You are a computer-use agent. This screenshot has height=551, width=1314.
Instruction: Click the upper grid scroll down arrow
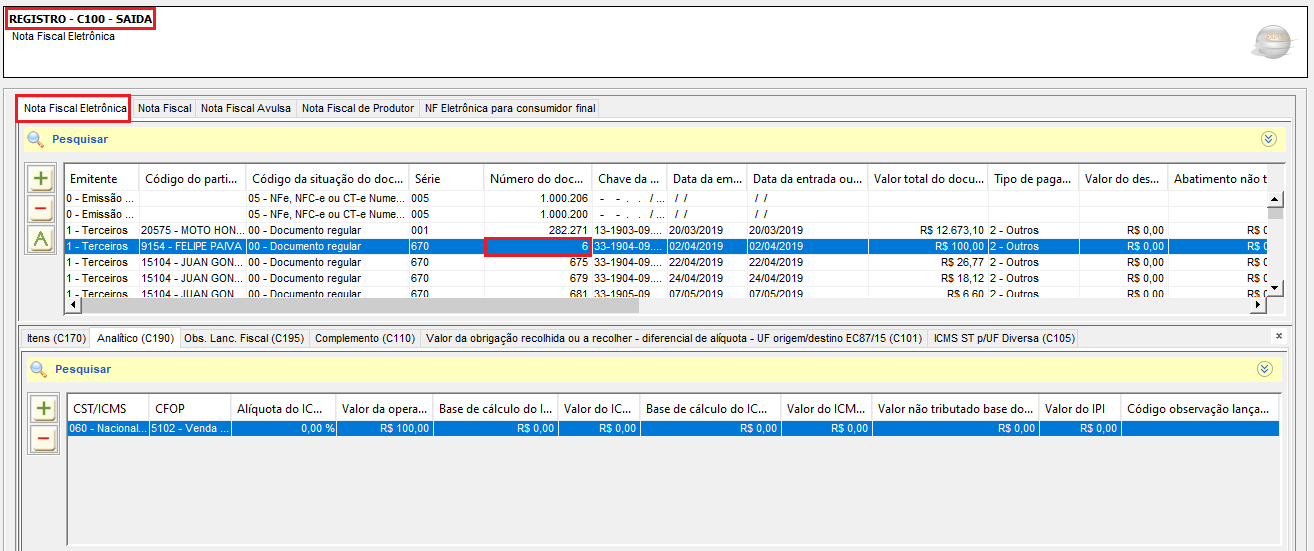pos(1275,288)
